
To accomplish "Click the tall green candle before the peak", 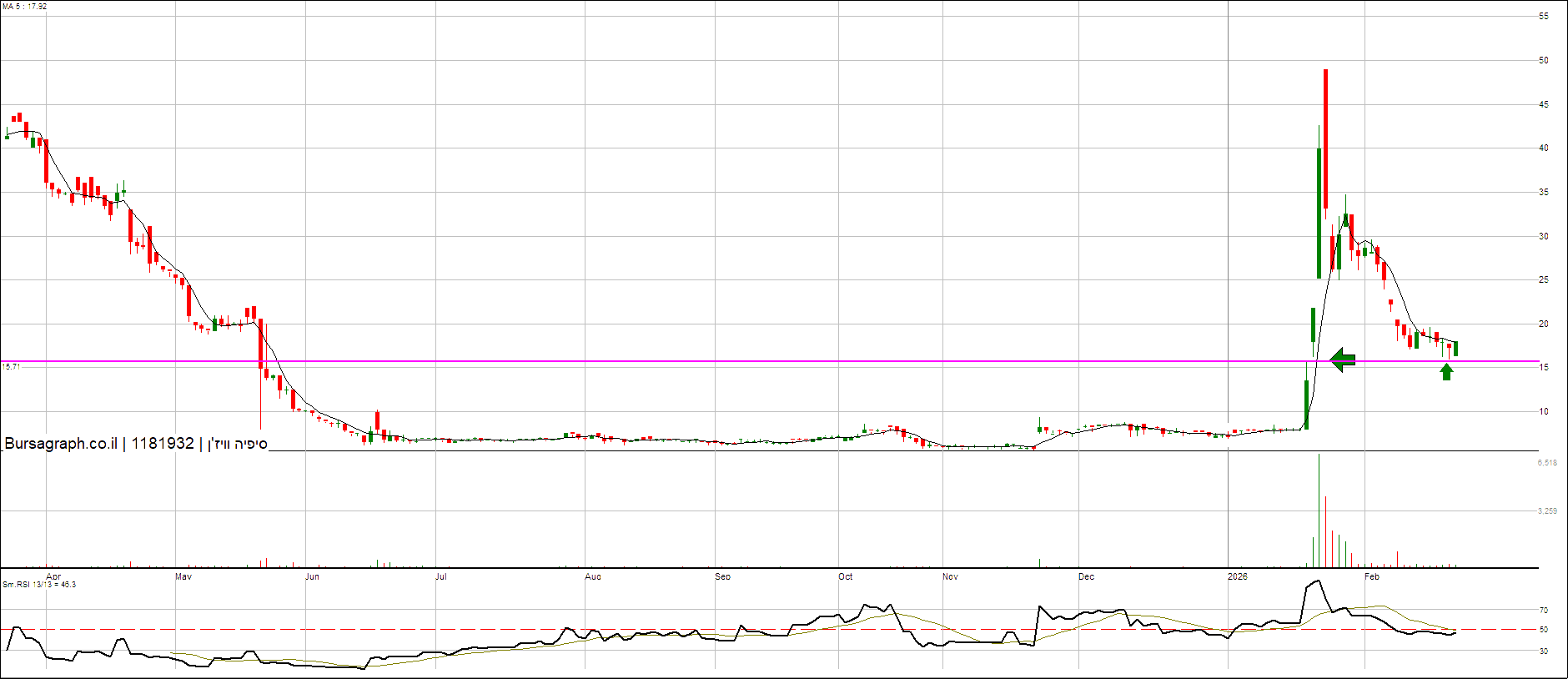I will click(x=1319, y=213).
